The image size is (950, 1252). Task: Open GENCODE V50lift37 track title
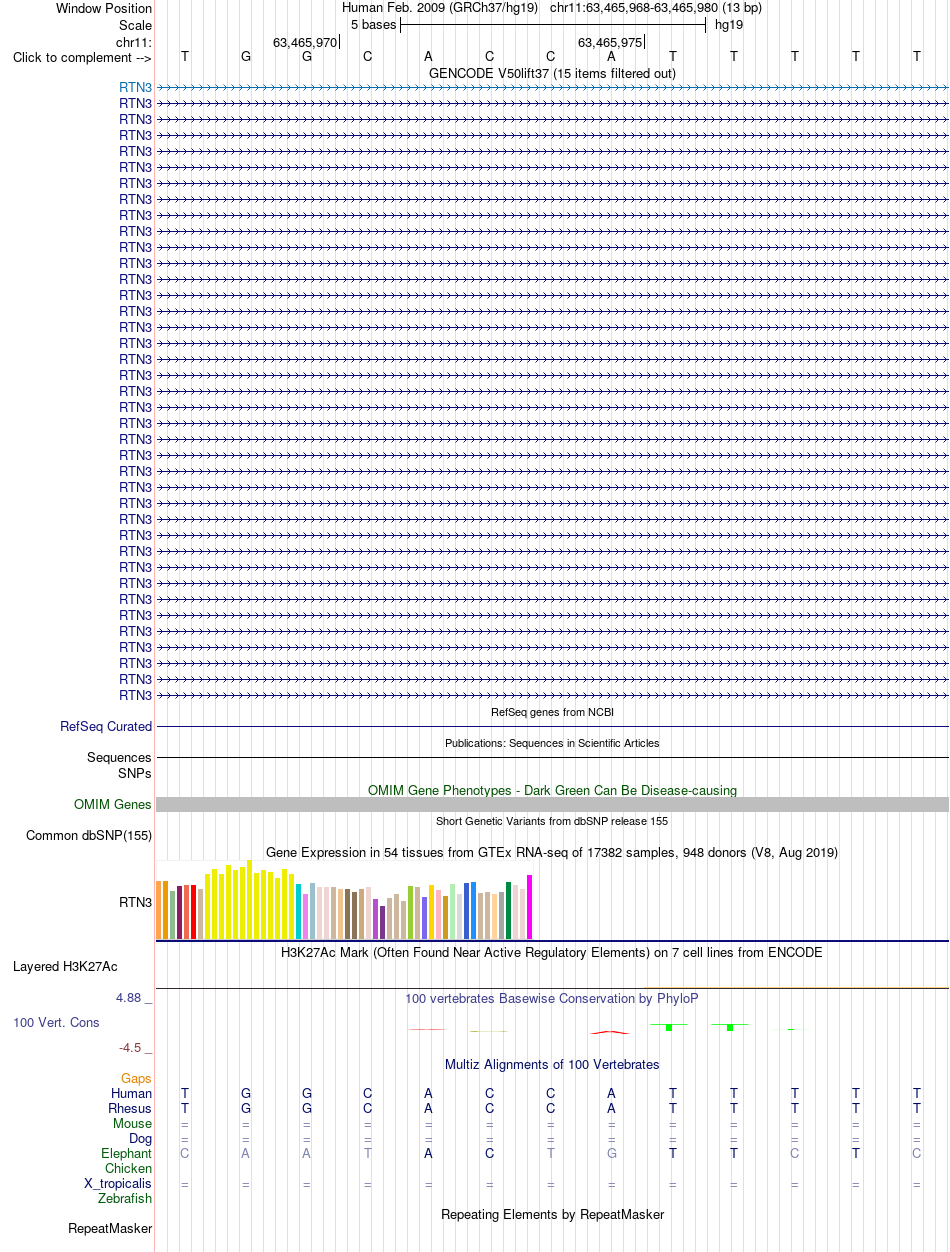click(552, 73)
